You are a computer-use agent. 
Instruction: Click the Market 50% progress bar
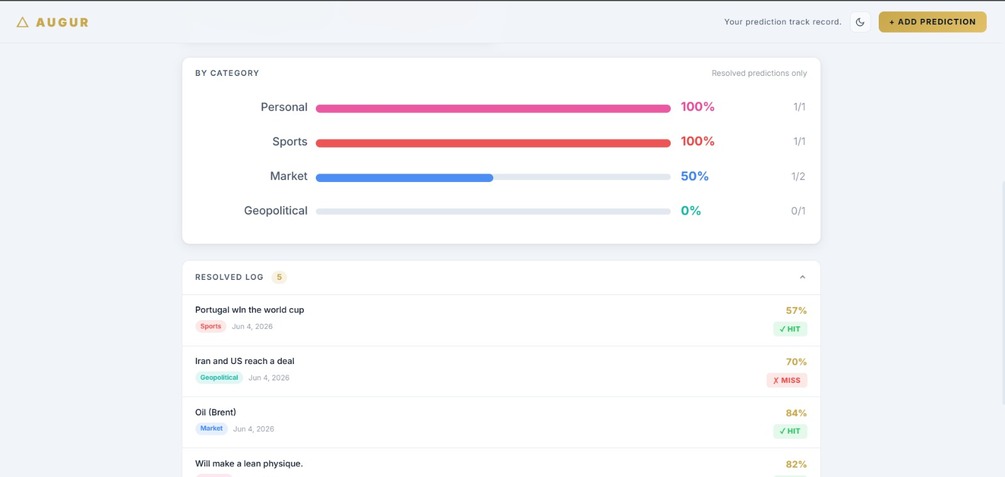[493, 178]
